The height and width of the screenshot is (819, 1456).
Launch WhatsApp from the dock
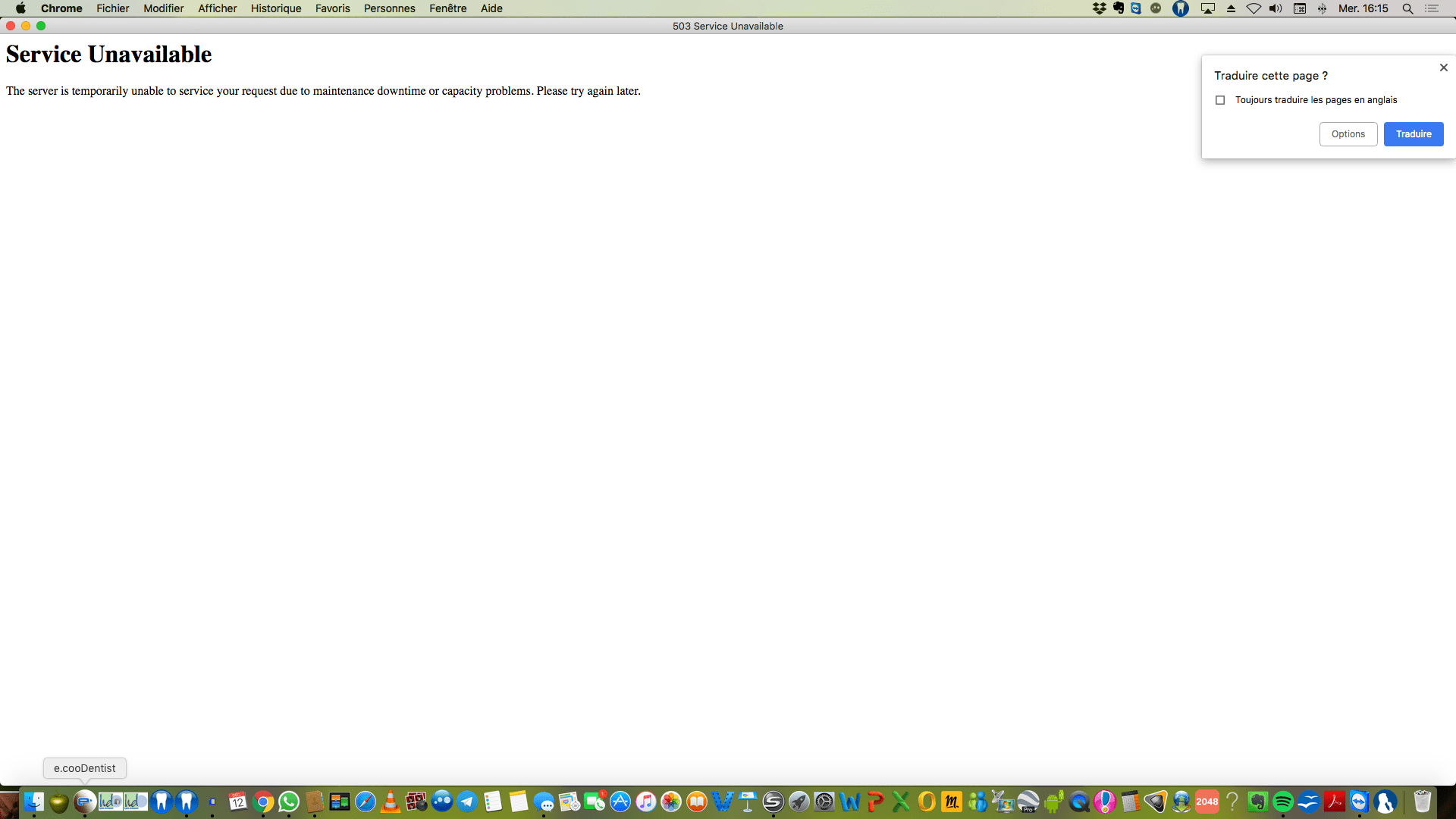[289, 802]
